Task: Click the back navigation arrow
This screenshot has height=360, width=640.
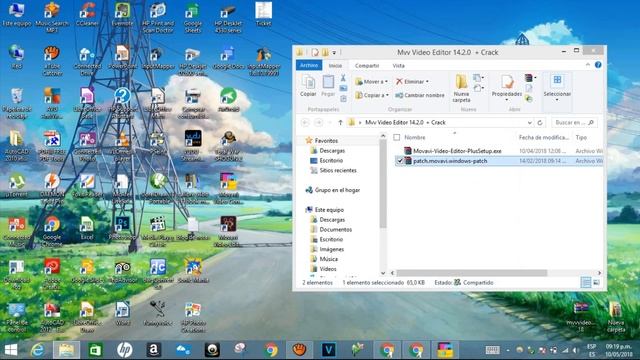Action: point(305,122)
